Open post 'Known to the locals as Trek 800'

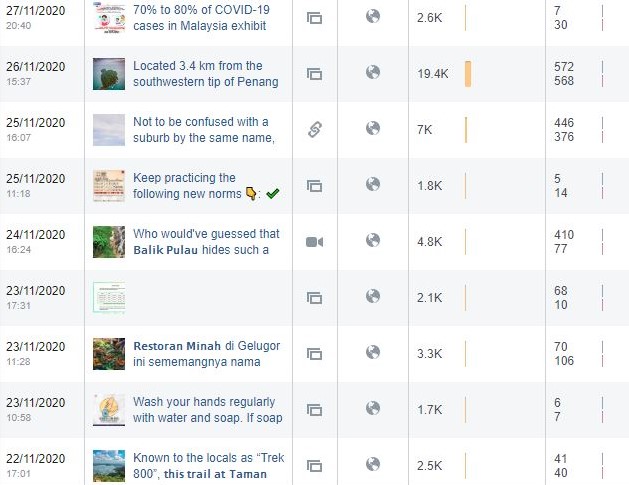(209, 466)
